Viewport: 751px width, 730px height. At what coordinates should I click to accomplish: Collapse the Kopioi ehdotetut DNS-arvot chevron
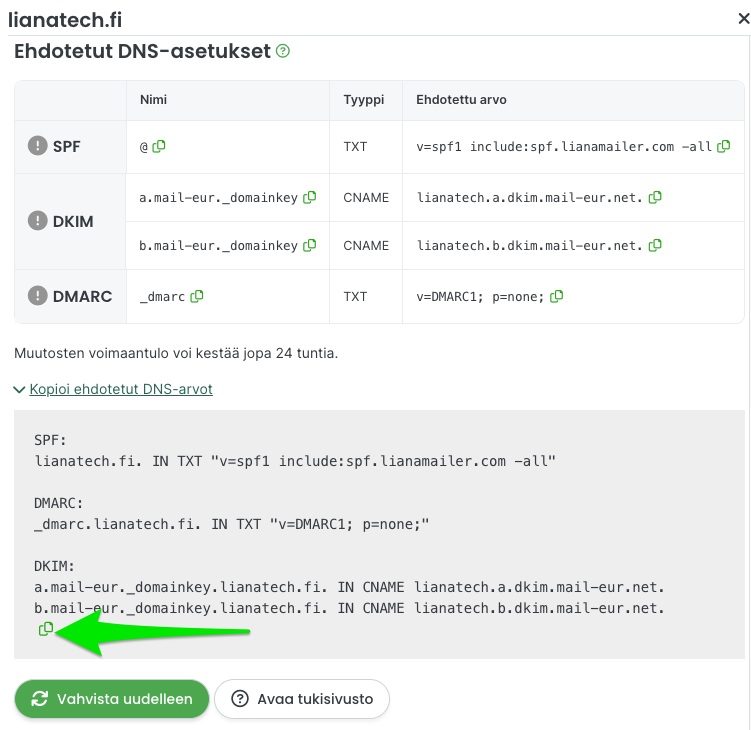click(19, 389)
